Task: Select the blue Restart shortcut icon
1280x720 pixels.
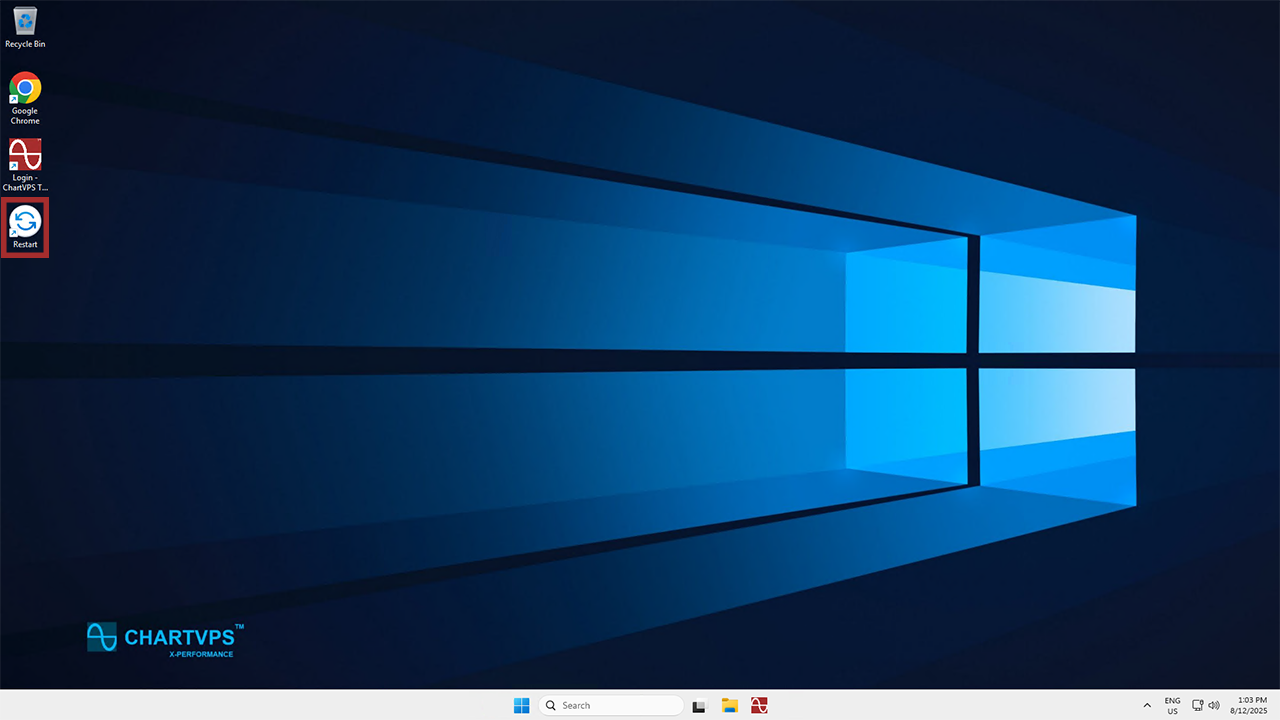Action: (x=25, y=221)
